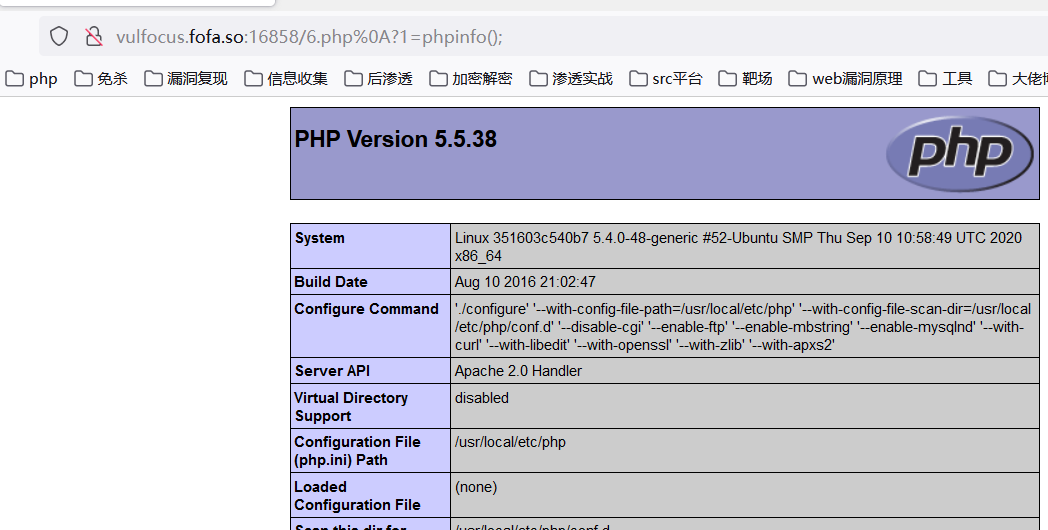Click the Linux 351603c540b7 system value
1048x530 pixels.
(739, 247)
